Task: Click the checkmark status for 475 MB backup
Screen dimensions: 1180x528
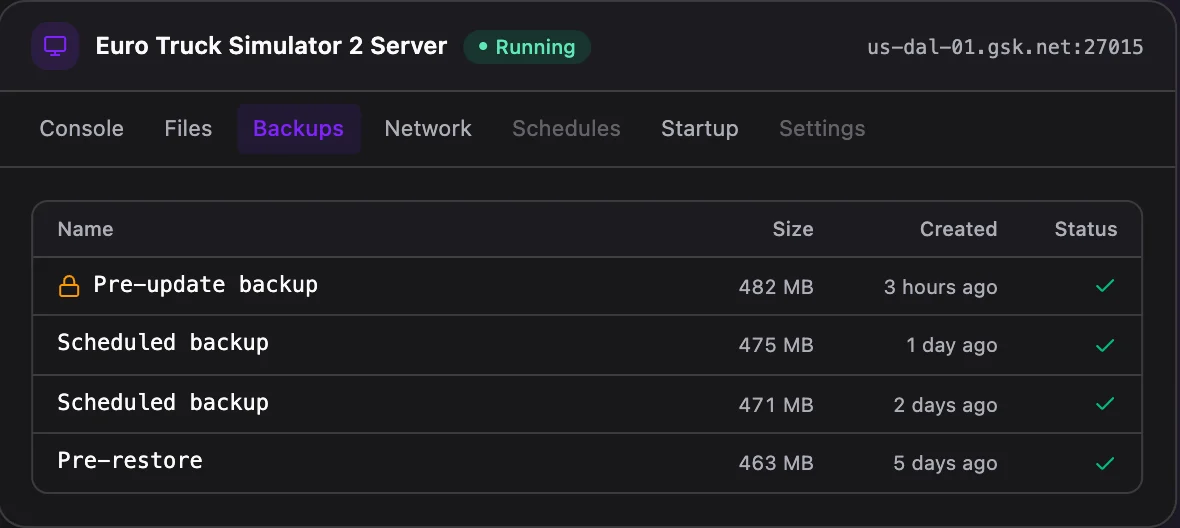Action: coord(1105,345)
